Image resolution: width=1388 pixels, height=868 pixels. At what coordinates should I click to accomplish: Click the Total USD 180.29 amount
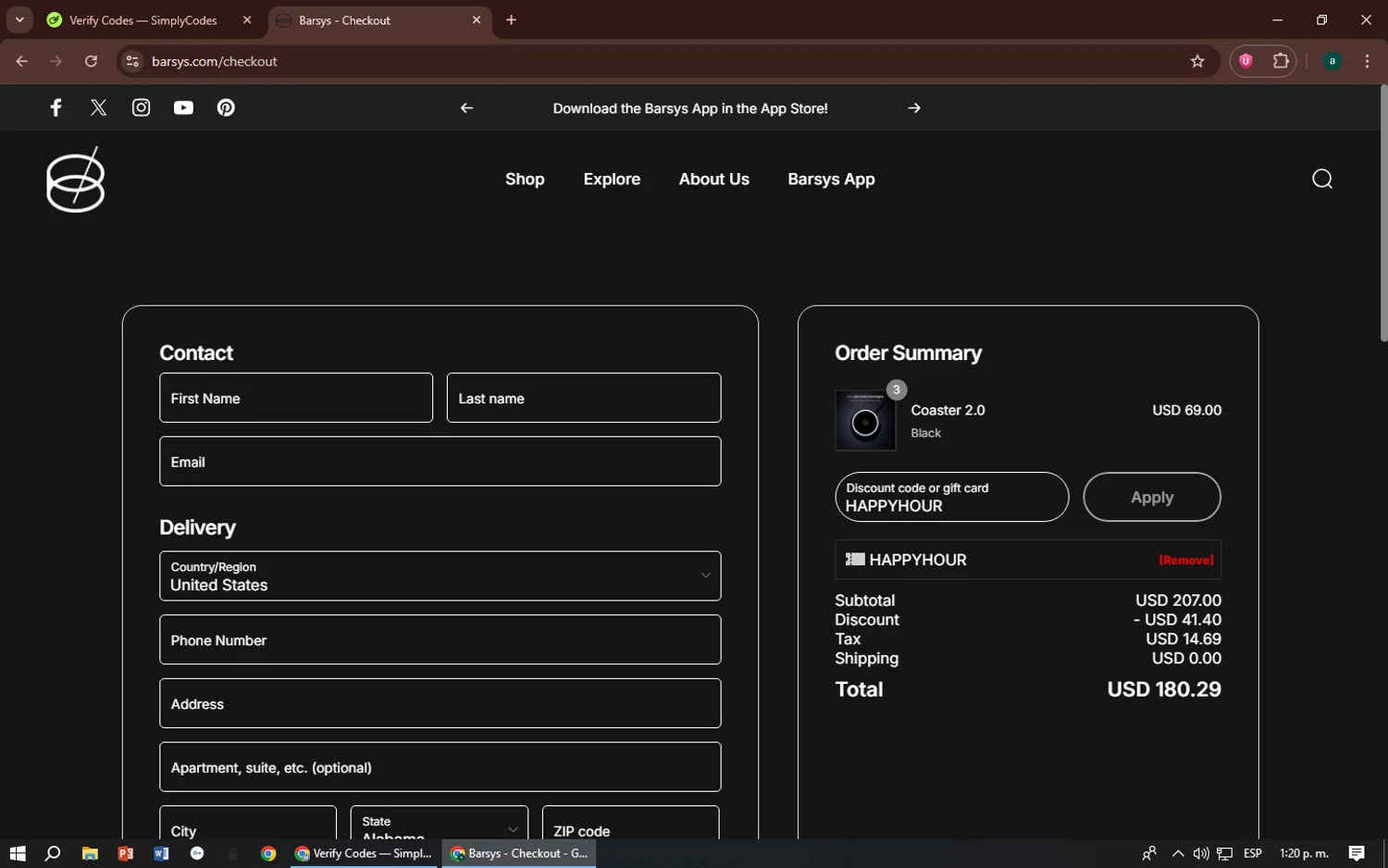tap(1164, 689)
